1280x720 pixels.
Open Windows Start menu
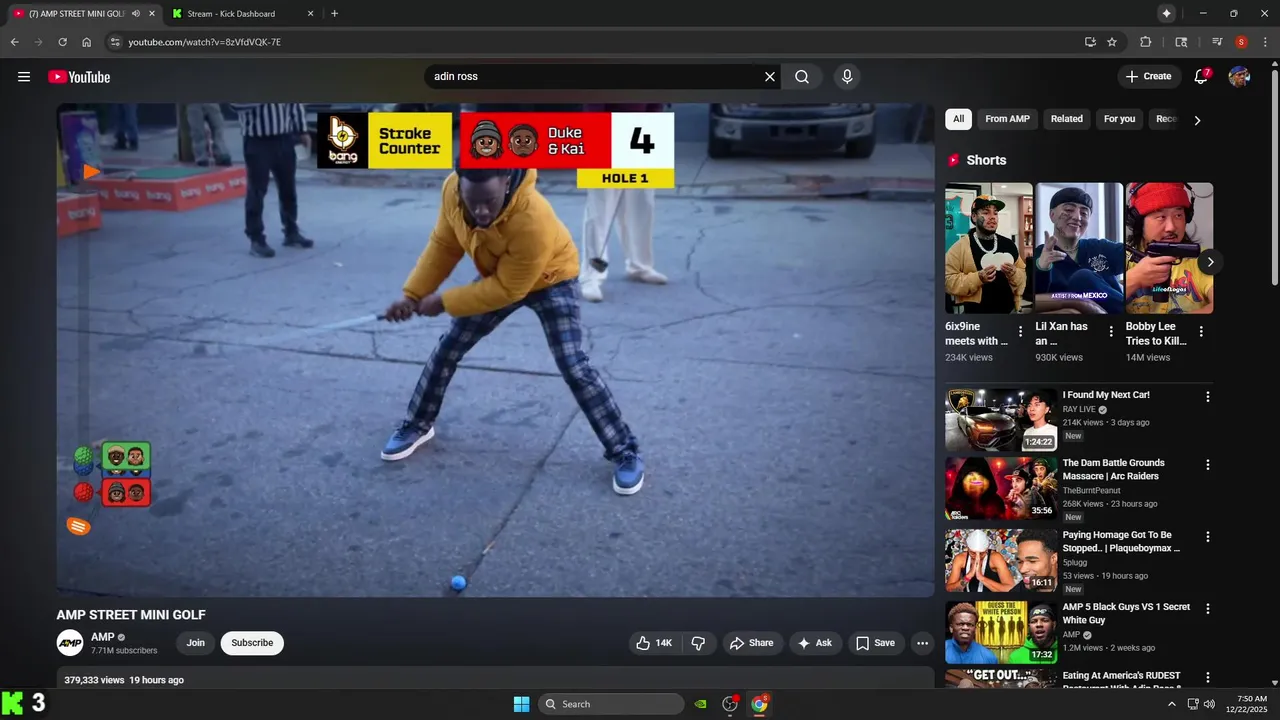521,704
